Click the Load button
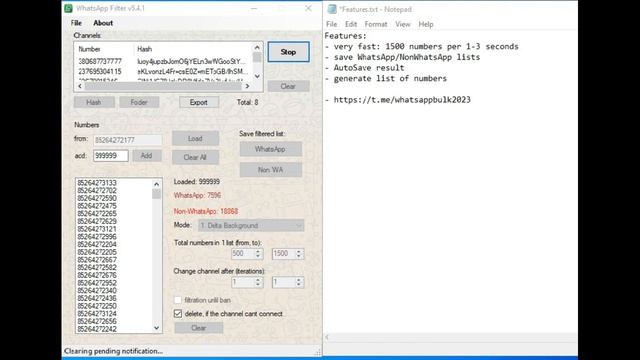The height and width of the screenshot is (360, 640). pyautogui.click(x=195, y=138)
